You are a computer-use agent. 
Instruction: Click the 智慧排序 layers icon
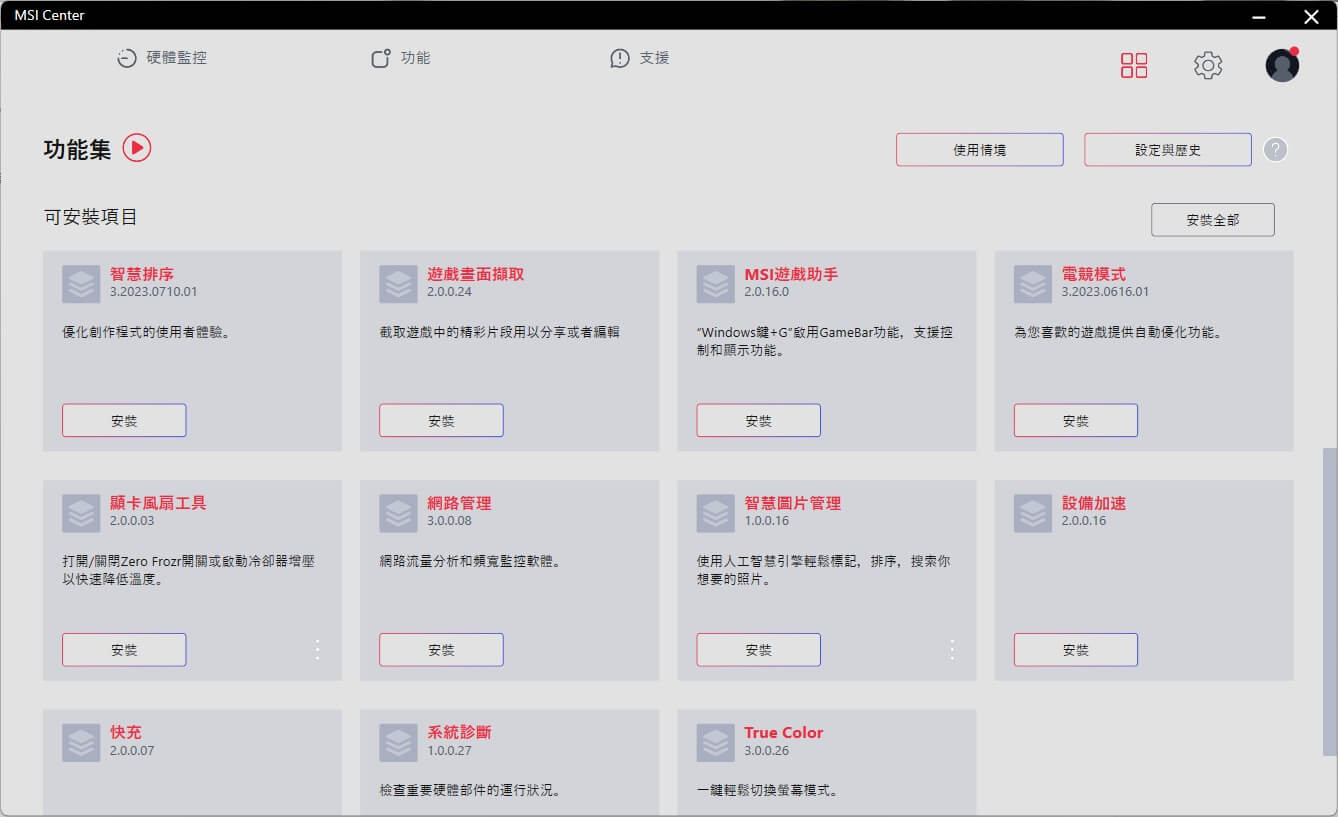pyautogui.click(x=81, y=284)
